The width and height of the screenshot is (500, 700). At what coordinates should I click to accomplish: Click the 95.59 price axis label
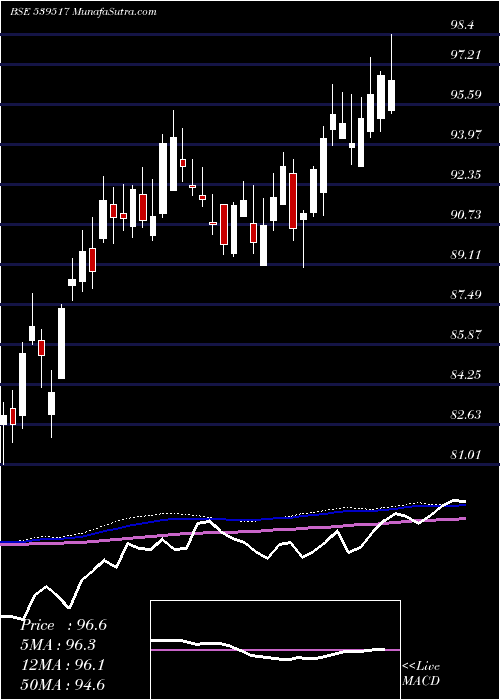pyautogui.click(x=466, y=95)
